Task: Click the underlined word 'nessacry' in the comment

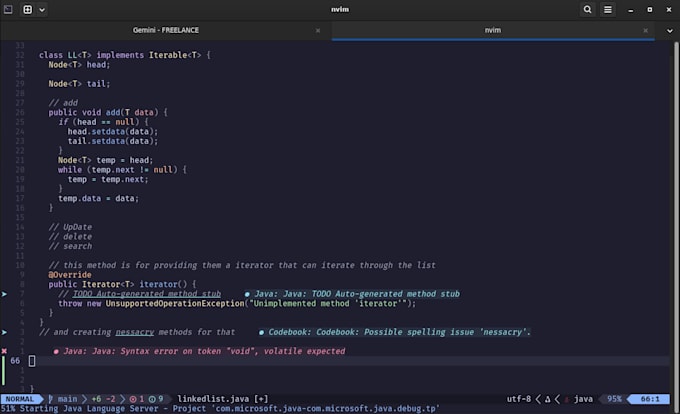Action: pos(134,332)
